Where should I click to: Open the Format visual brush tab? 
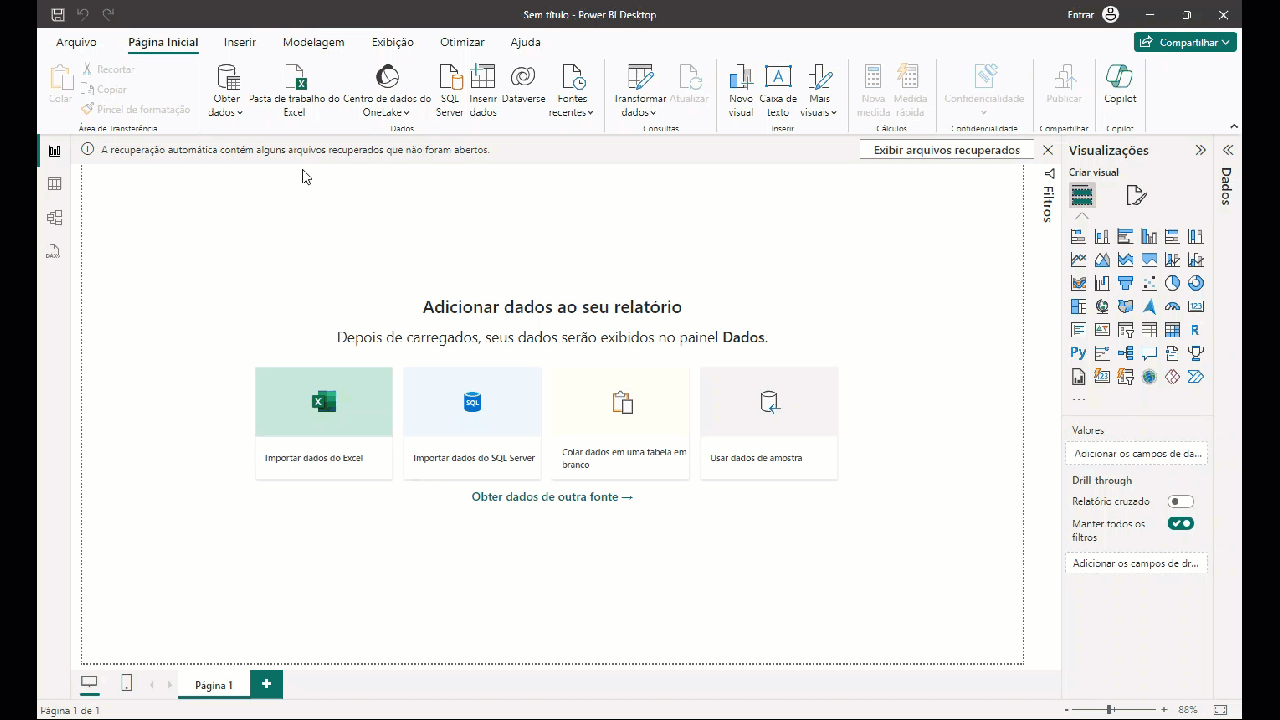(1136, 195)
